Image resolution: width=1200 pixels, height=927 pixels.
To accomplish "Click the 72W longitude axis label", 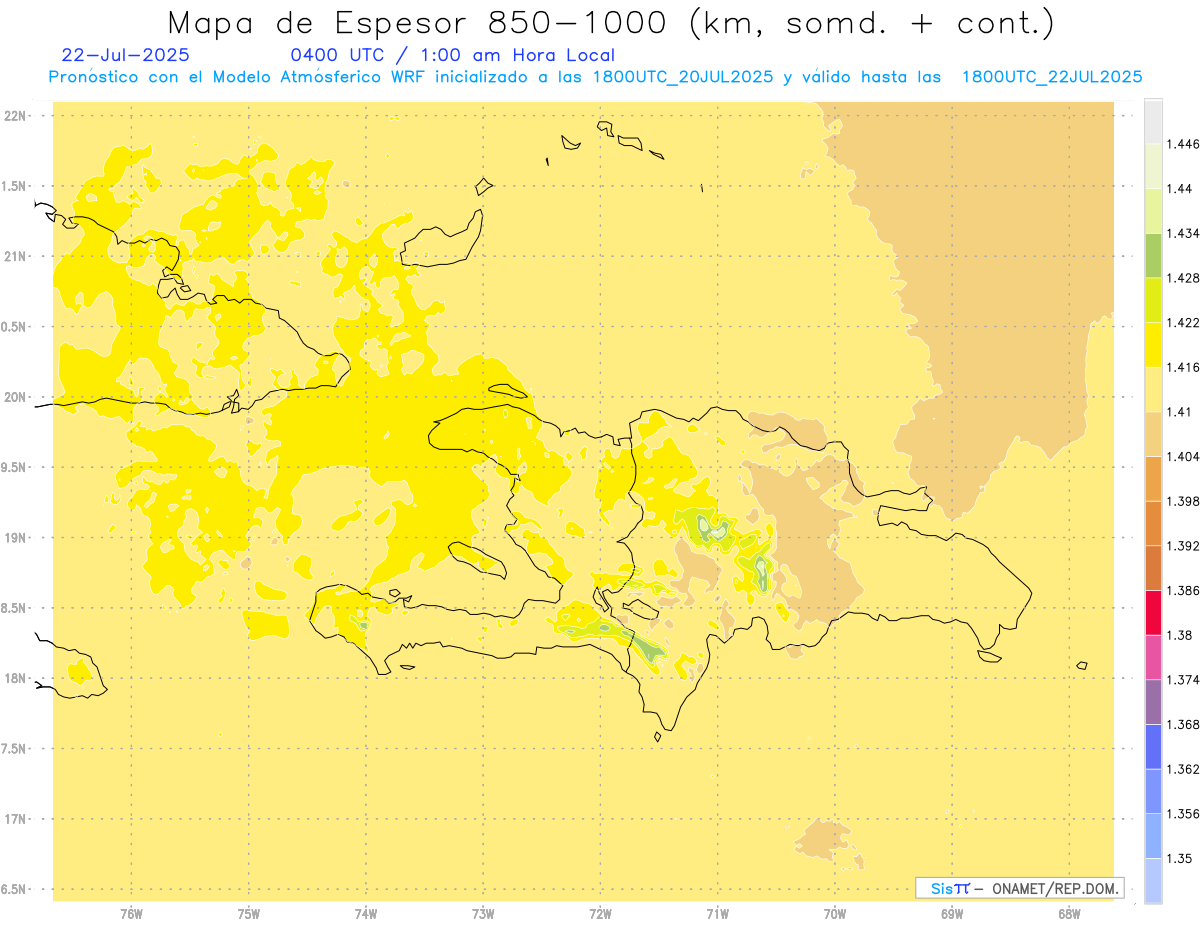I will [x=600, y=913].
